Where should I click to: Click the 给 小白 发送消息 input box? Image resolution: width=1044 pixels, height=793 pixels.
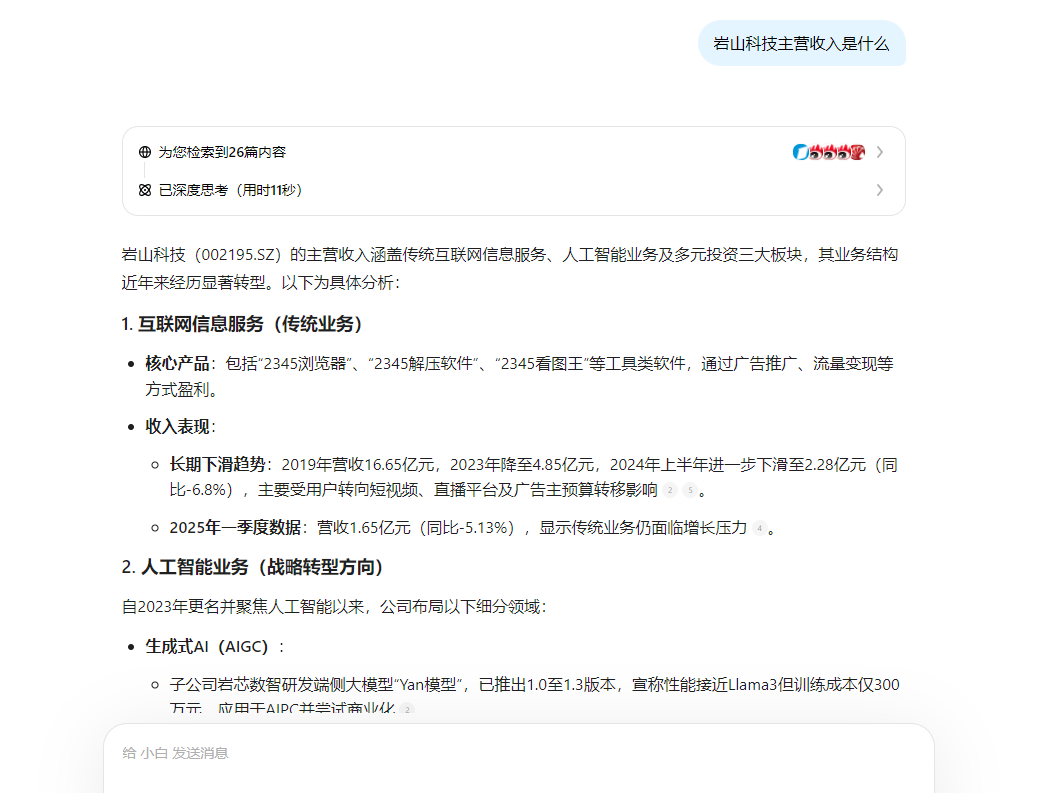519,758
